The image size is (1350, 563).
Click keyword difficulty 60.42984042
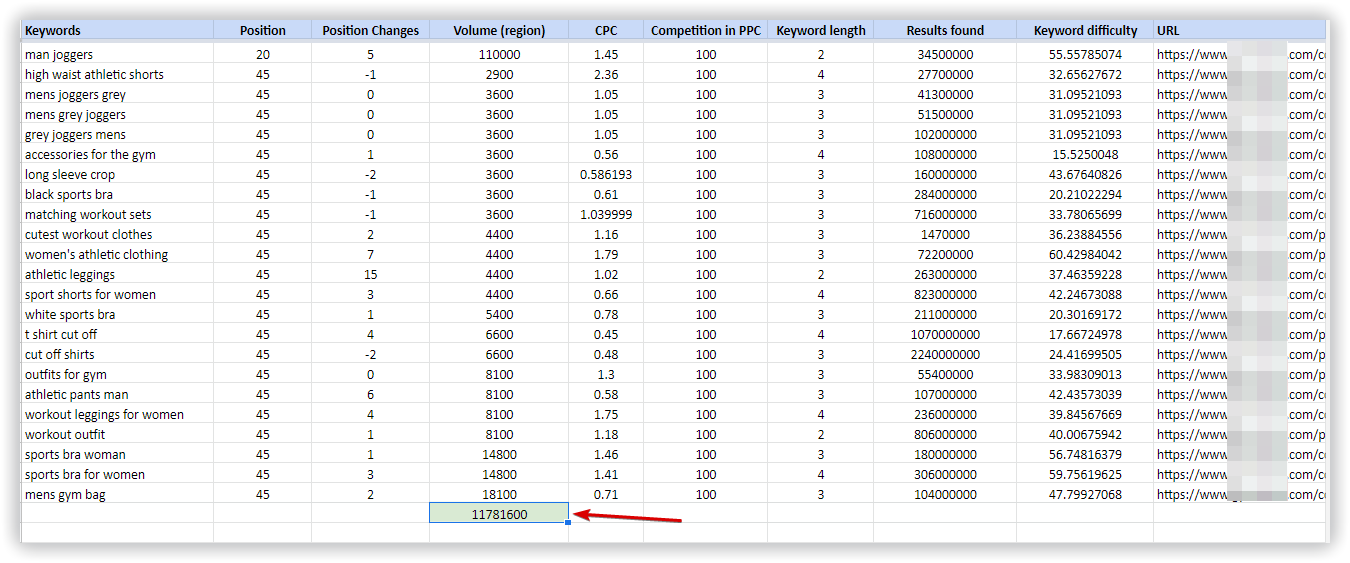click(x=1085, y=254)
